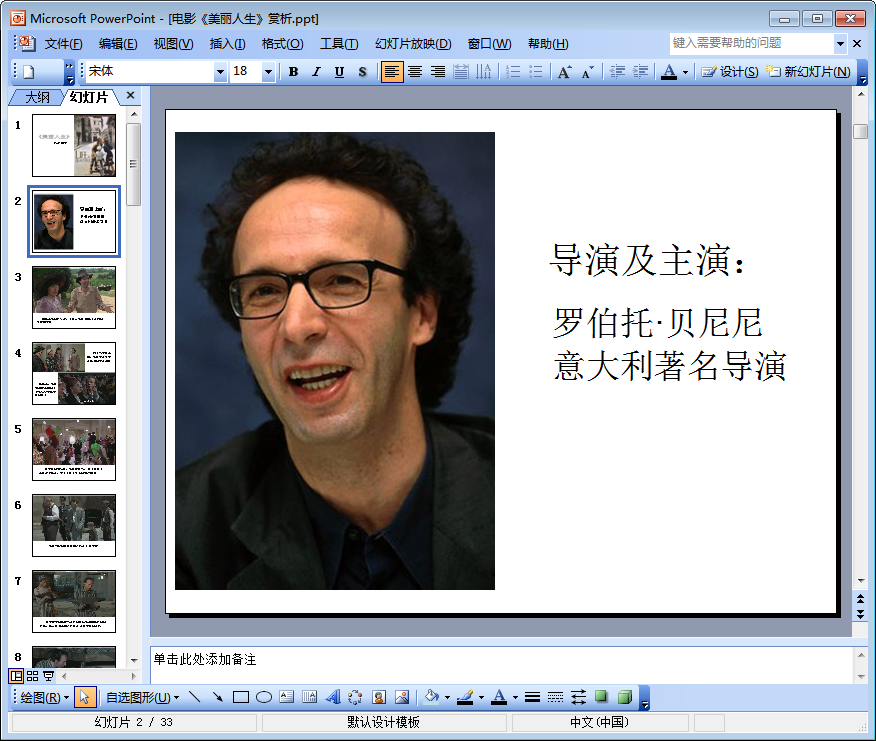The height and width of the screenshot is (741, 876).
Task: Insert Clip Art icon
Action: [379, 697]
